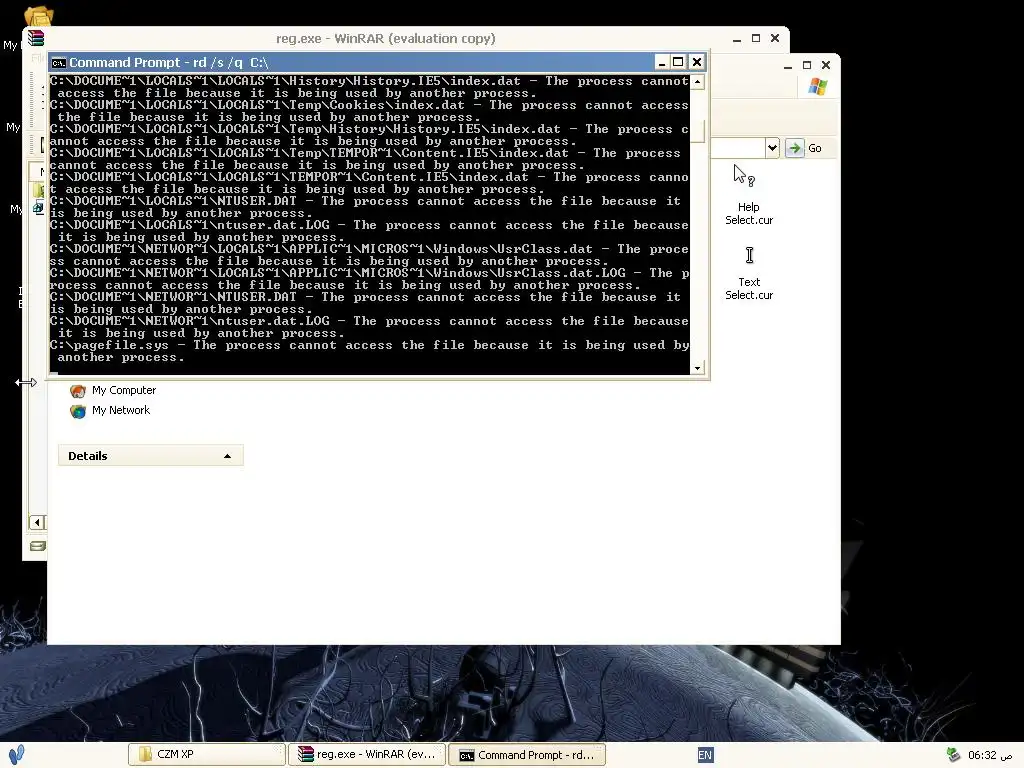
Task: Select the Help Select.cur file
Action: 748,195
